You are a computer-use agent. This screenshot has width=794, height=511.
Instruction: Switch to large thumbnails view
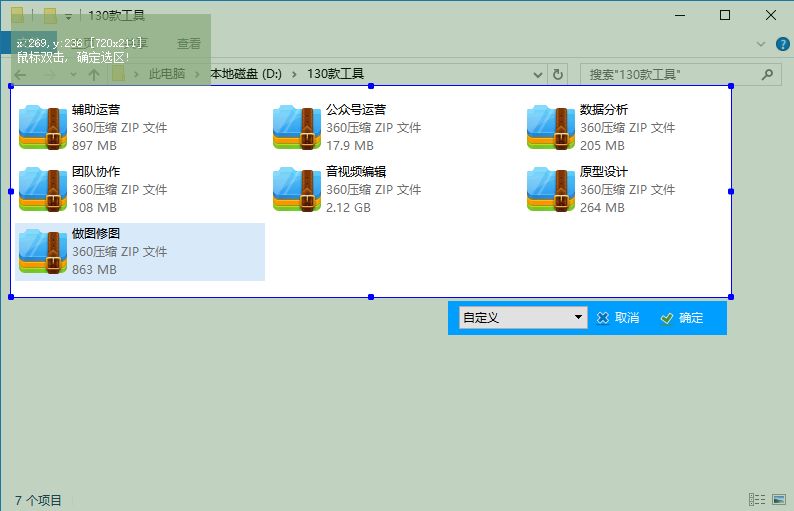pos(777,500)
